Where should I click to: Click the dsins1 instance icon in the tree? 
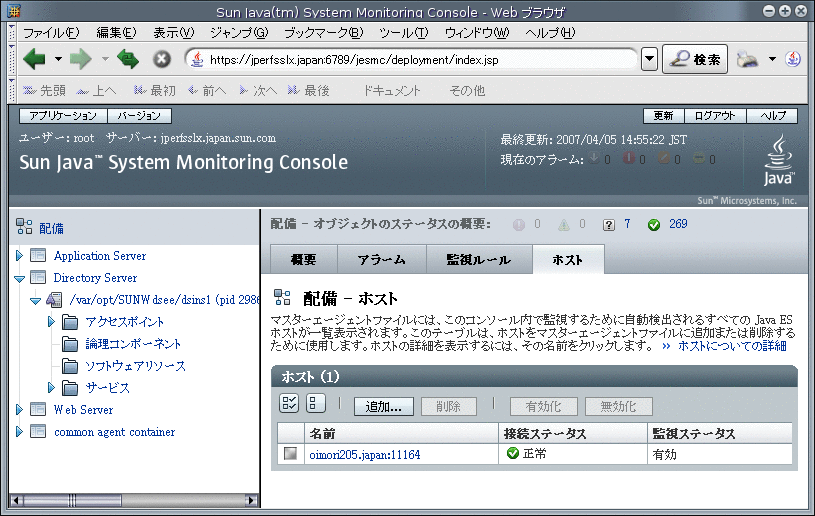click(54, 300)
